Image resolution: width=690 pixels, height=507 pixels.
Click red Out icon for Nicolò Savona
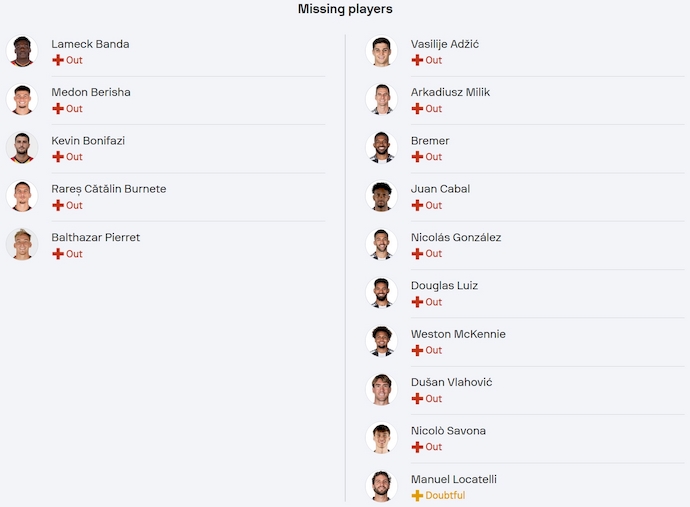(x=417, y=447)
